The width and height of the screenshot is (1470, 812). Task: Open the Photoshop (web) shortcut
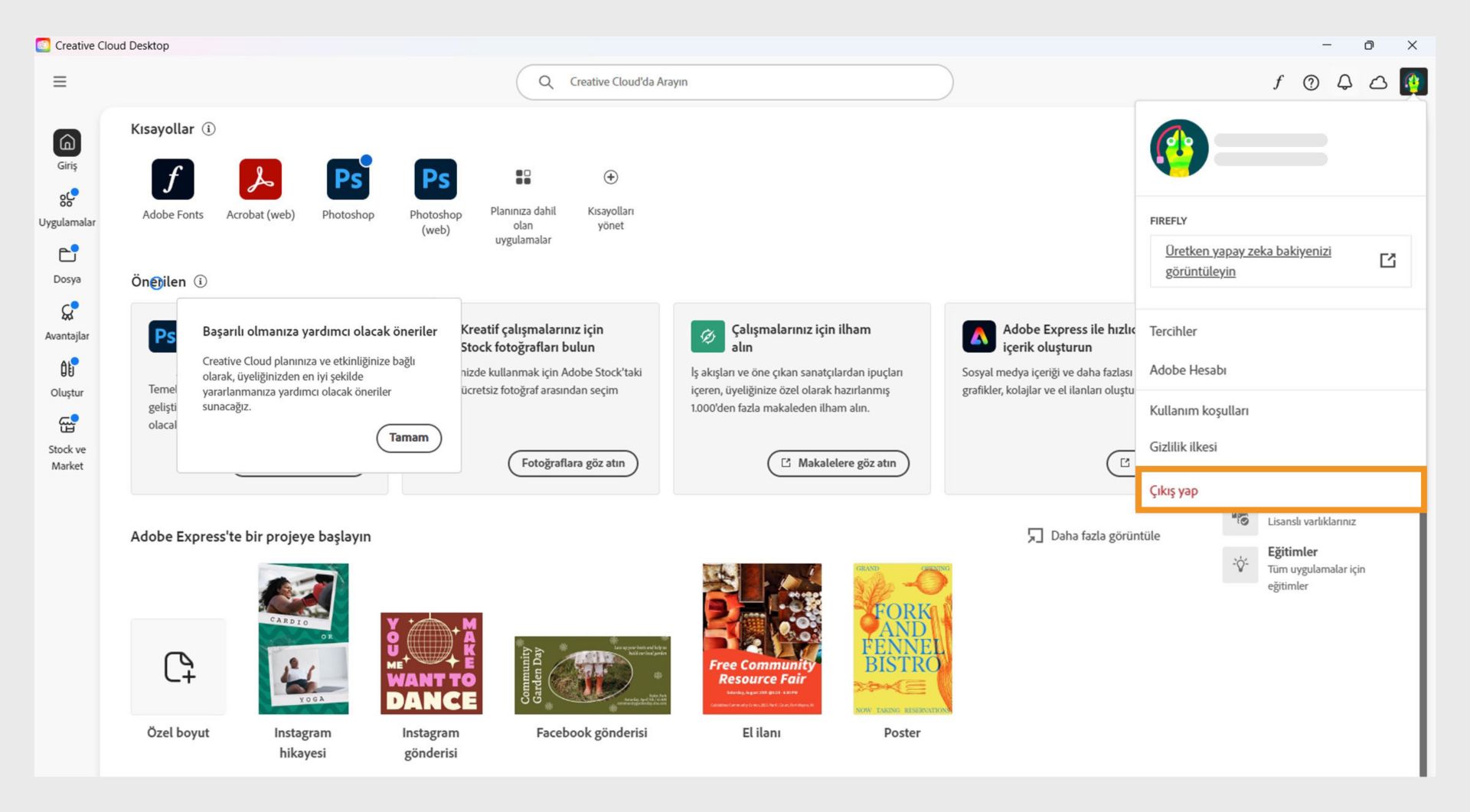coord(435,178)
